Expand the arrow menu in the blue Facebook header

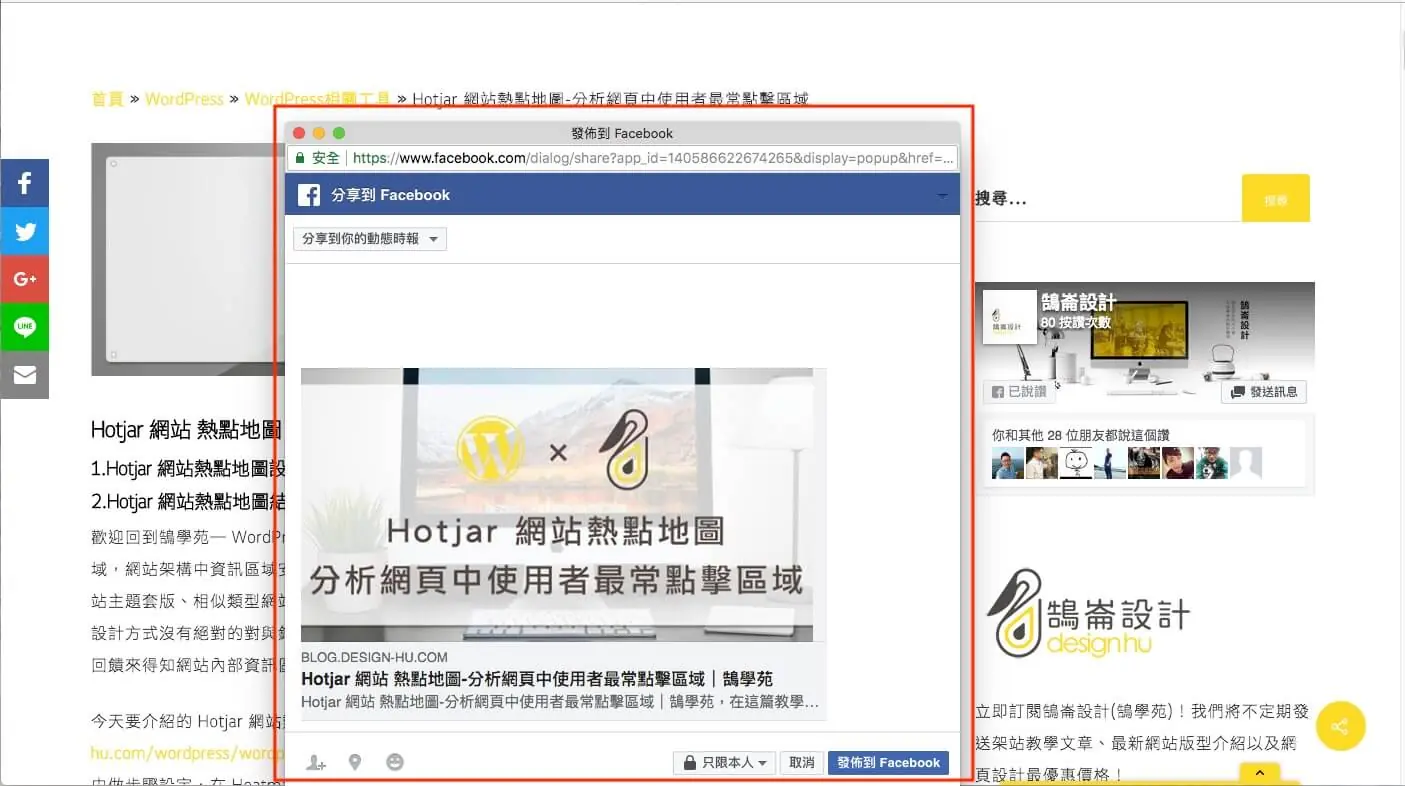(x=942, y=196)
